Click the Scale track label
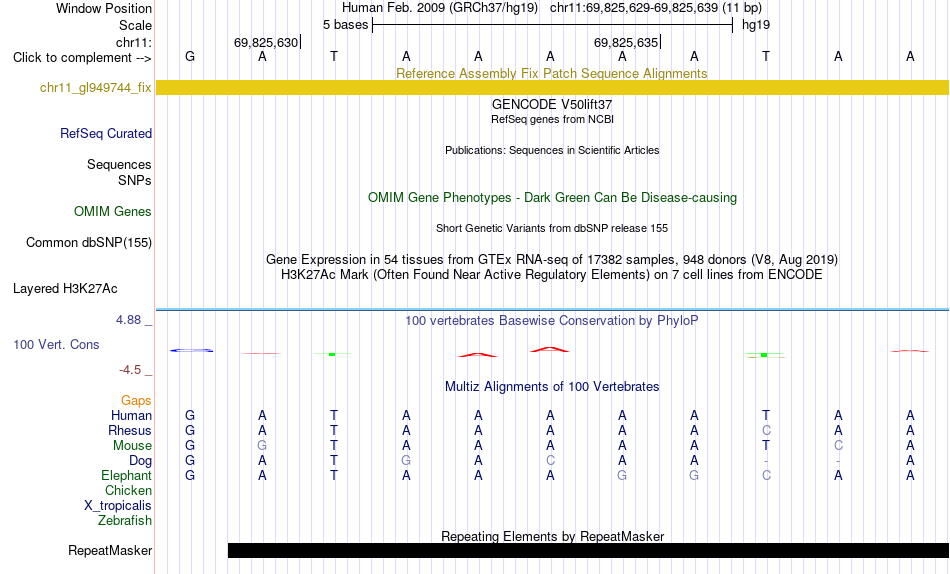950x574 pixels. point(135,25)
